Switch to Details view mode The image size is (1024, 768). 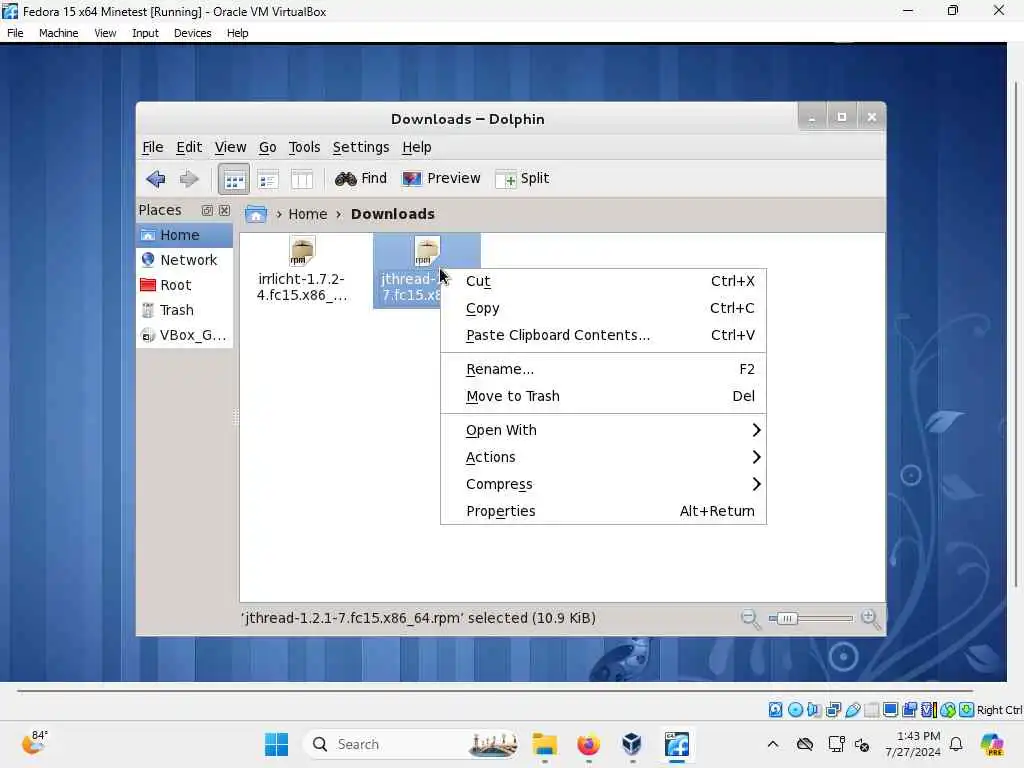coord(268,179)
